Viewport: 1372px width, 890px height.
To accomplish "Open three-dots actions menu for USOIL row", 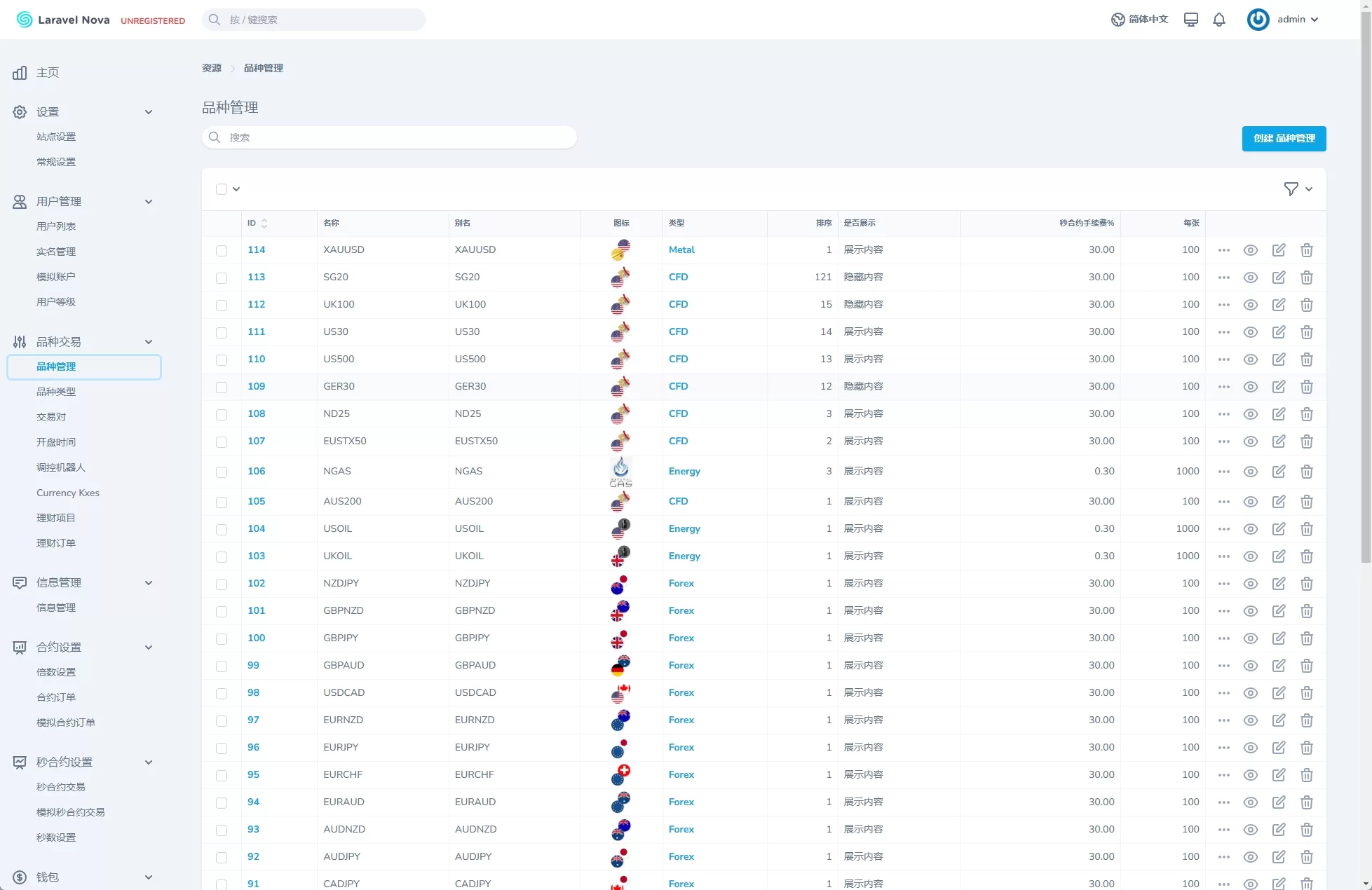I will pyautogui.click(x=1223, y=529).
